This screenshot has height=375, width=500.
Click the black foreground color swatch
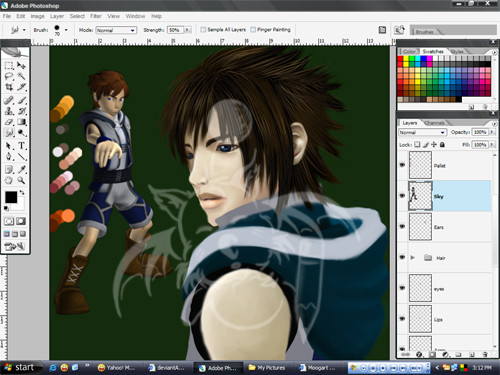point(11,197)
